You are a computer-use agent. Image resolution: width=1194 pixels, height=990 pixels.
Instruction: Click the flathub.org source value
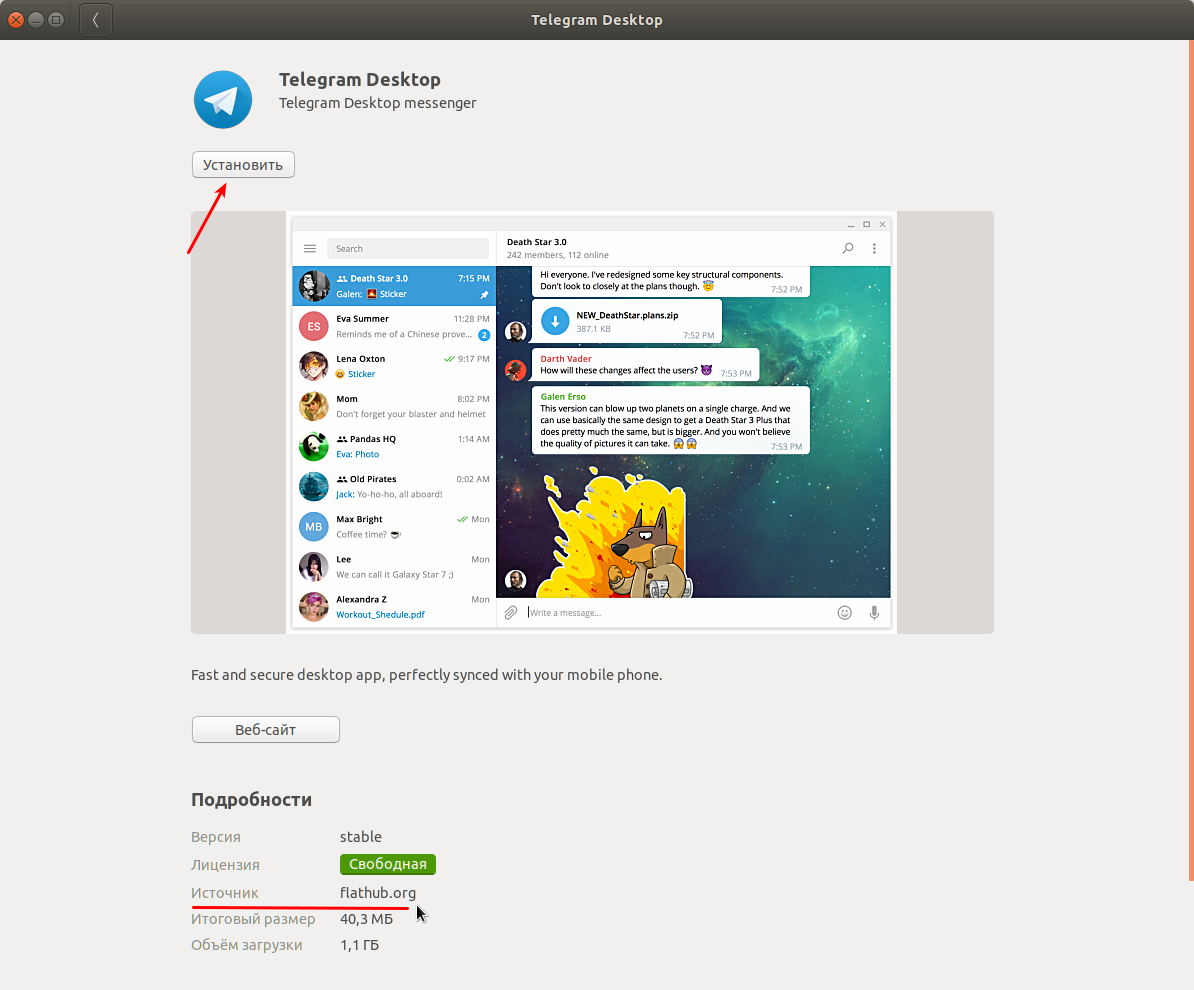(378, 893)
